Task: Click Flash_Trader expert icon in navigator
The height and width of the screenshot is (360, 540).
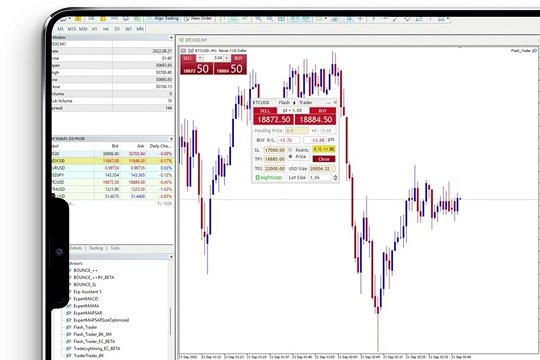Action: click(x=69, y=327)
